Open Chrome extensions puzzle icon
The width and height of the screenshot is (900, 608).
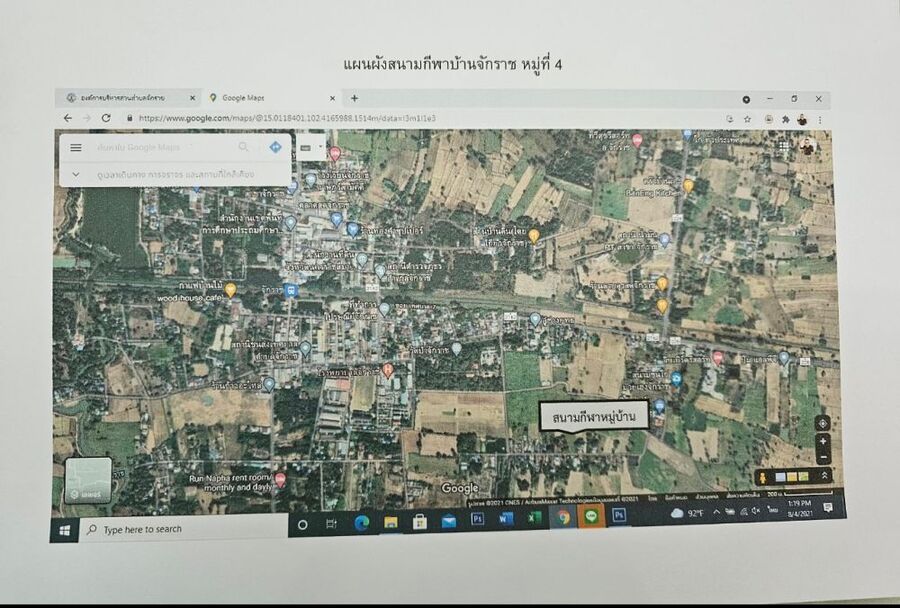coord(785,119)
